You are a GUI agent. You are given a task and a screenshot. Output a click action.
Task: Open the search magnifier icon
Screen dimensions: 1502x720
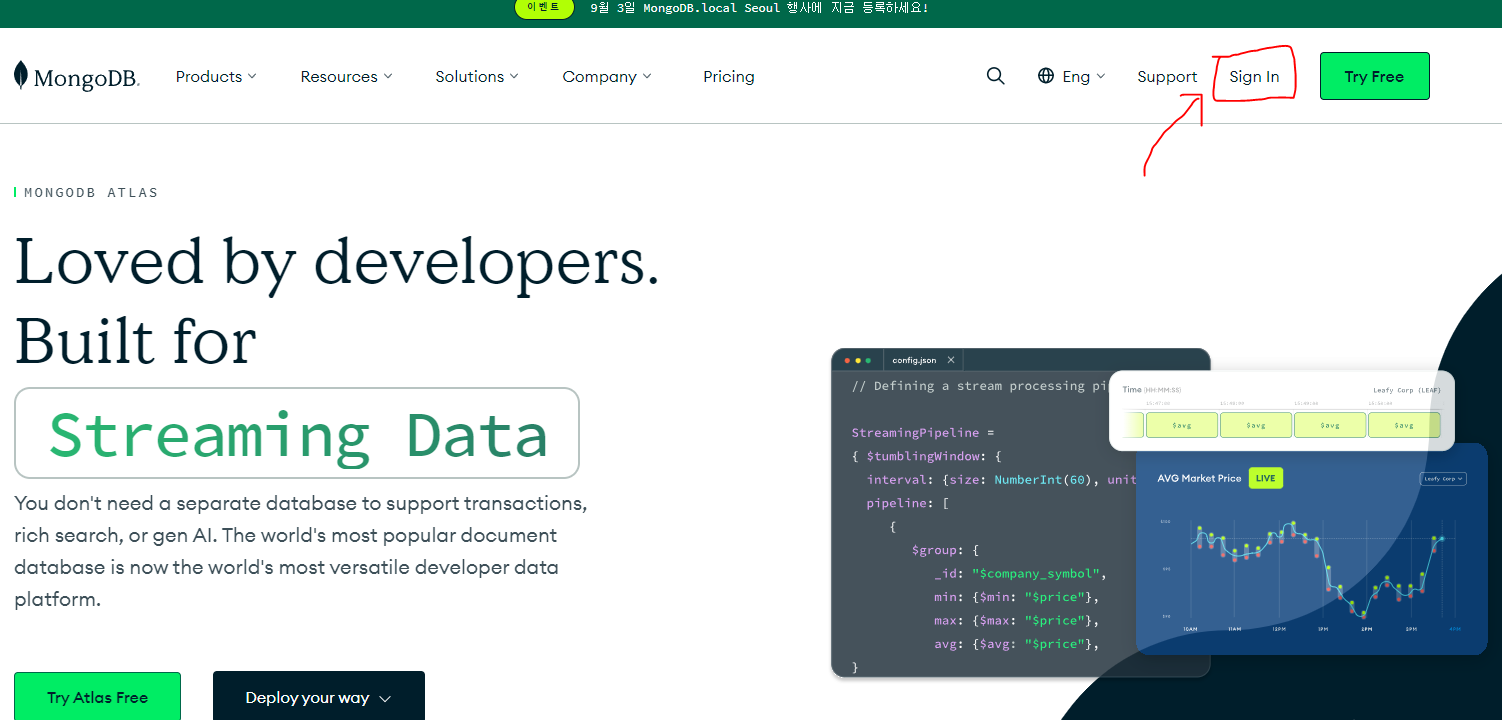995,76
